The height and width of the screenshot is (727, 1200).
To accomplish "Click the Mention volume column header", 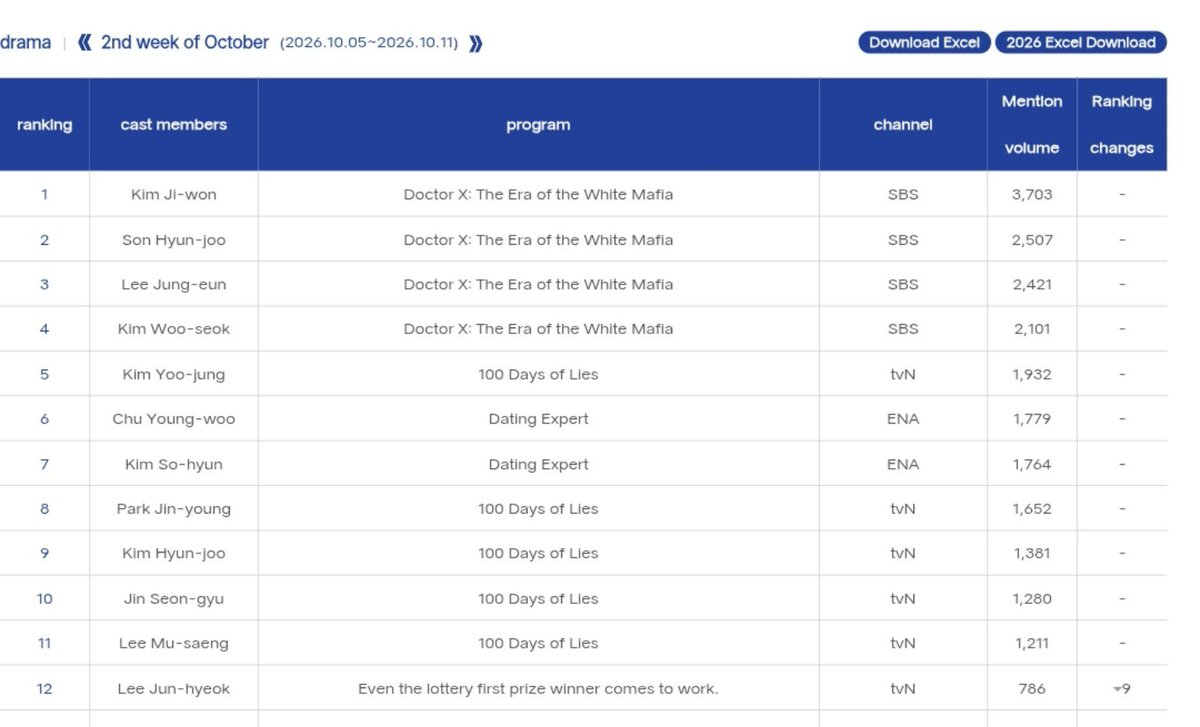I will [x=1032, y=125].
